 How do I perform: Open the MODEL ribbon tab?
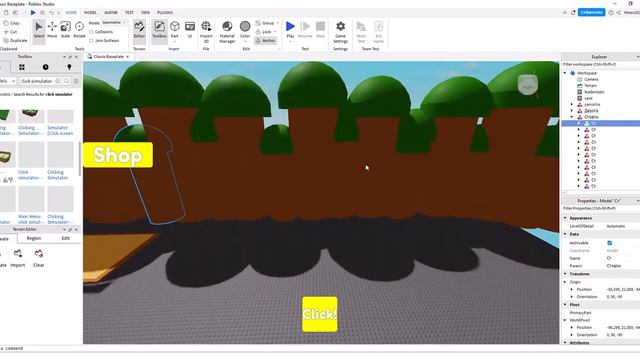(90, 13)
